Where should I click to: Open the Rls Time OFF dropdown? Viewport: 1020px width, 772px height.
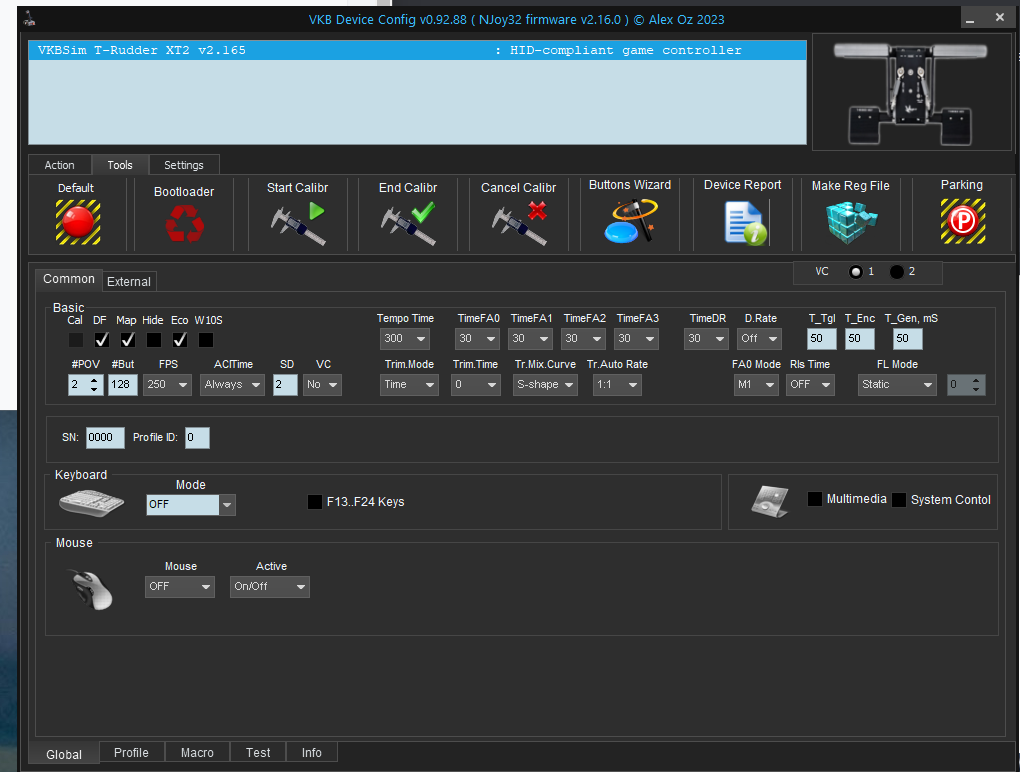[x=810, y=384]
